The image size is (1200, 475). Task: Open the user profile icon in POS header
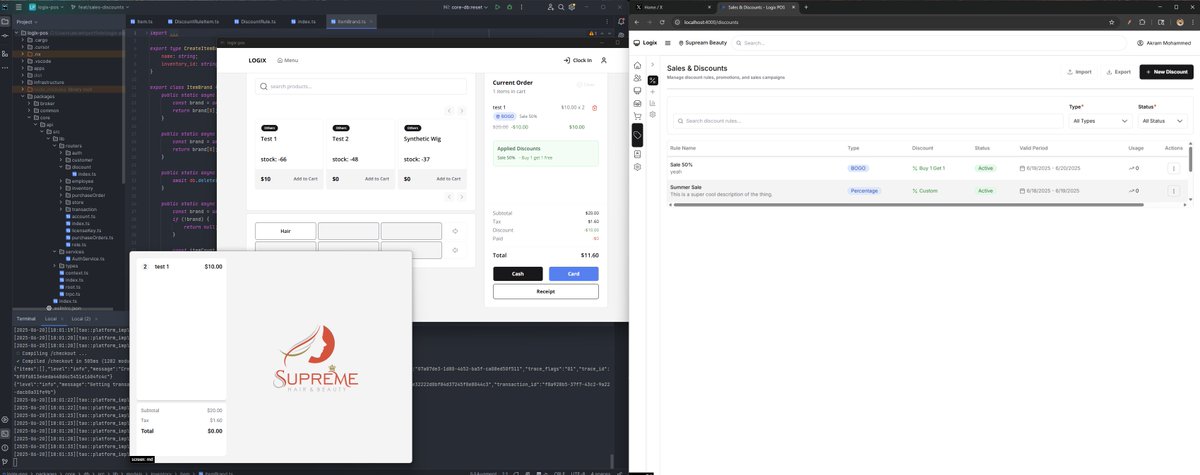click(x=604, y=60)
